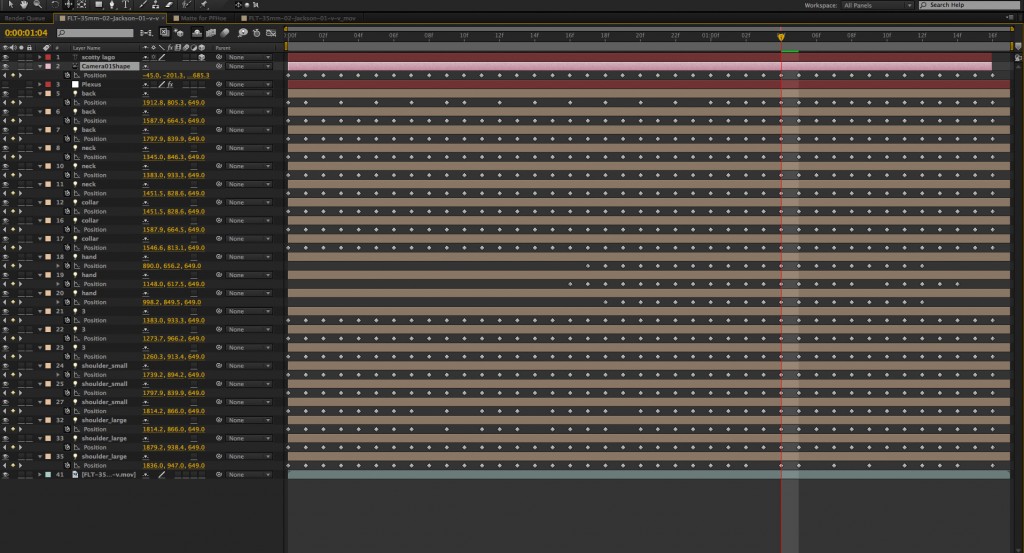
Task: Select the Rotation tool
Action: tap(55, 5)
